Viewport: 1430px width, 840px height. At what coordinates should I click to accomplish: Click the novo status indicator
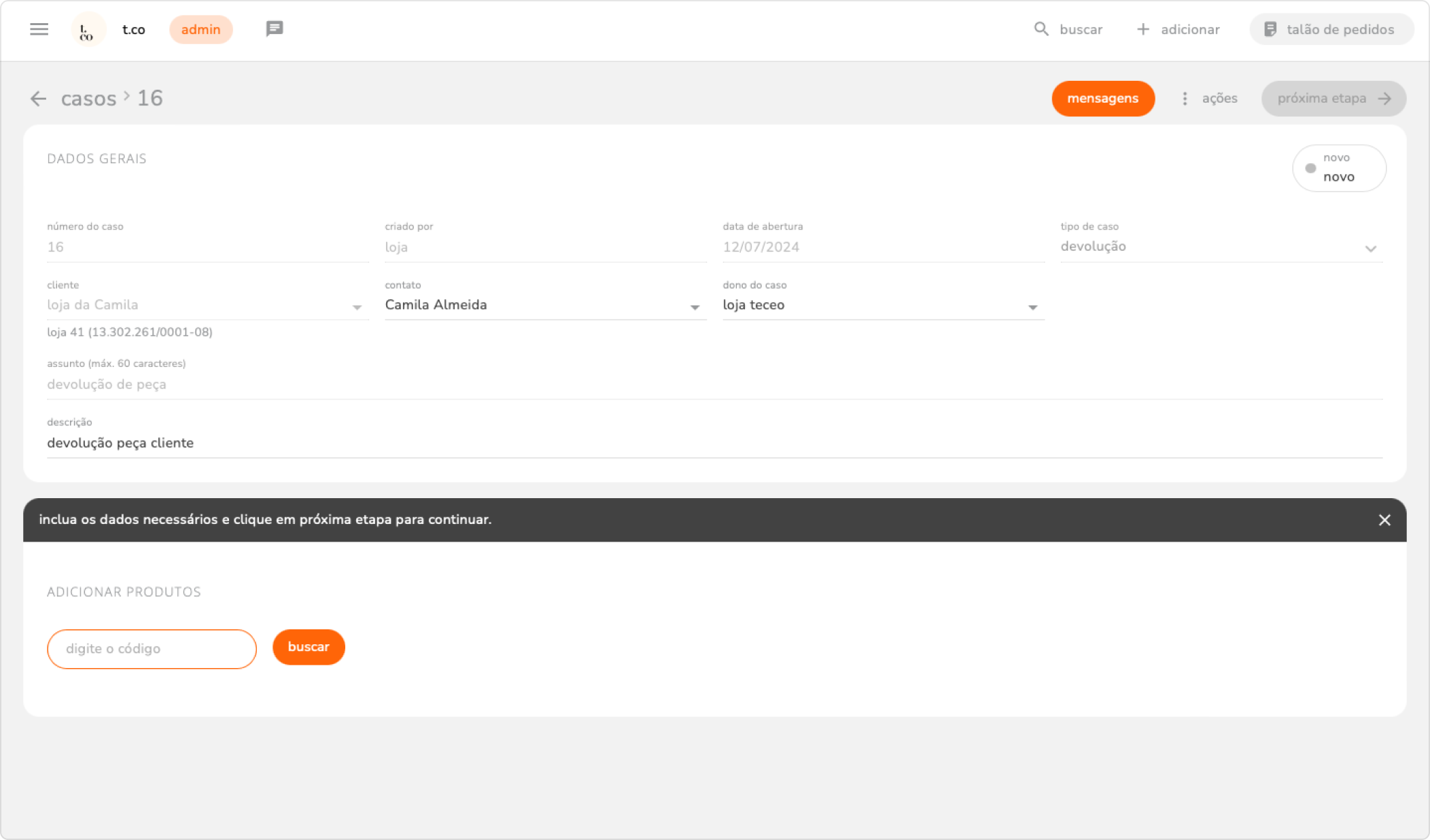click(x=1338, y=168)
